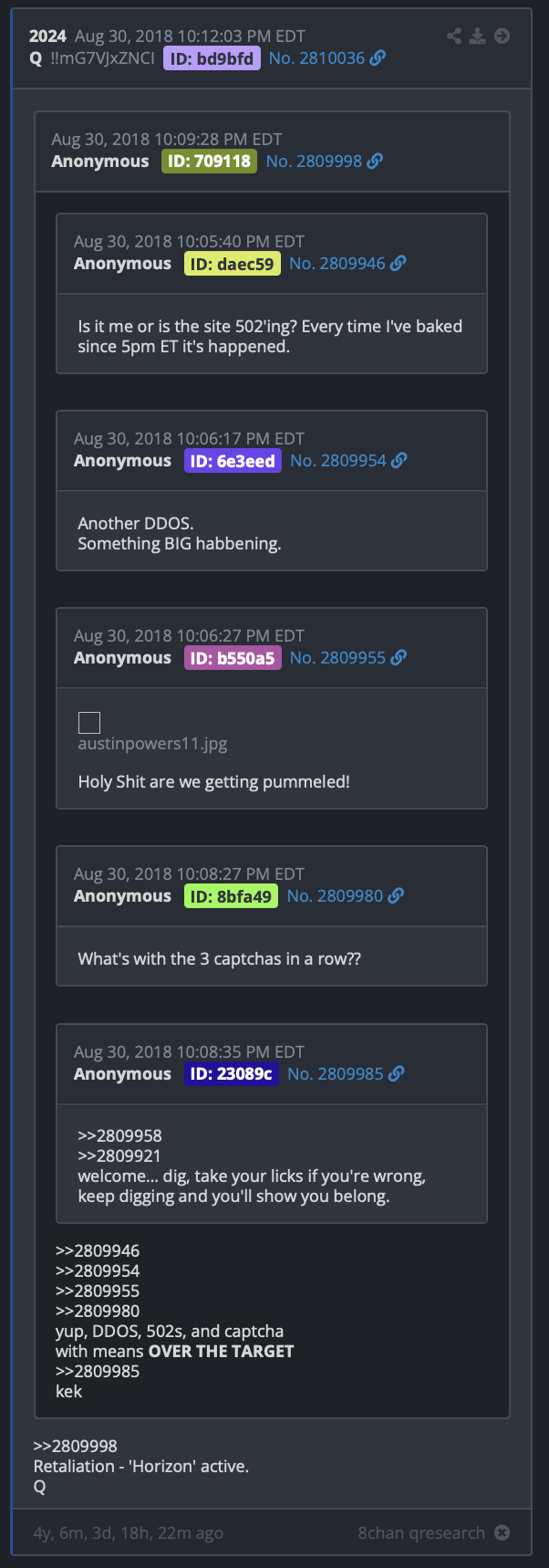Click the right arrow circle icon

[x=502, y=36]
